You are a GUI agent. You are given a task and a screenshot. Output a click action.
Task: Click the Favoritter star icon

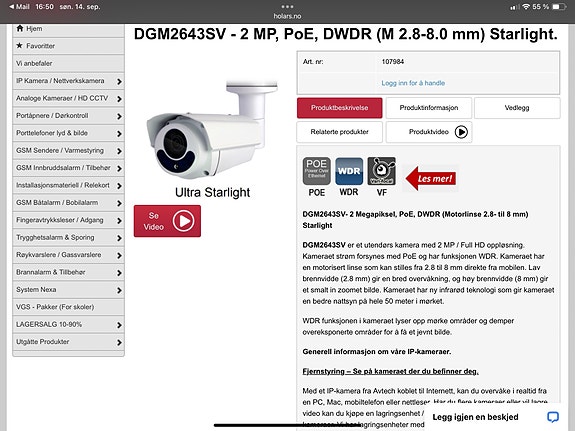[19, 45]
